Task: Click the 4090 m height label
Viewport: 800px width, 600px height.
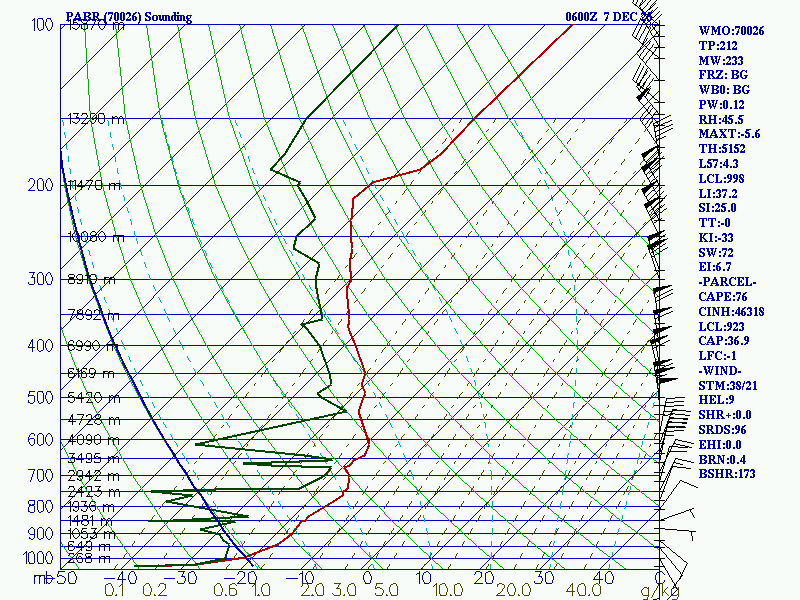Action: [x=93, y=440]
